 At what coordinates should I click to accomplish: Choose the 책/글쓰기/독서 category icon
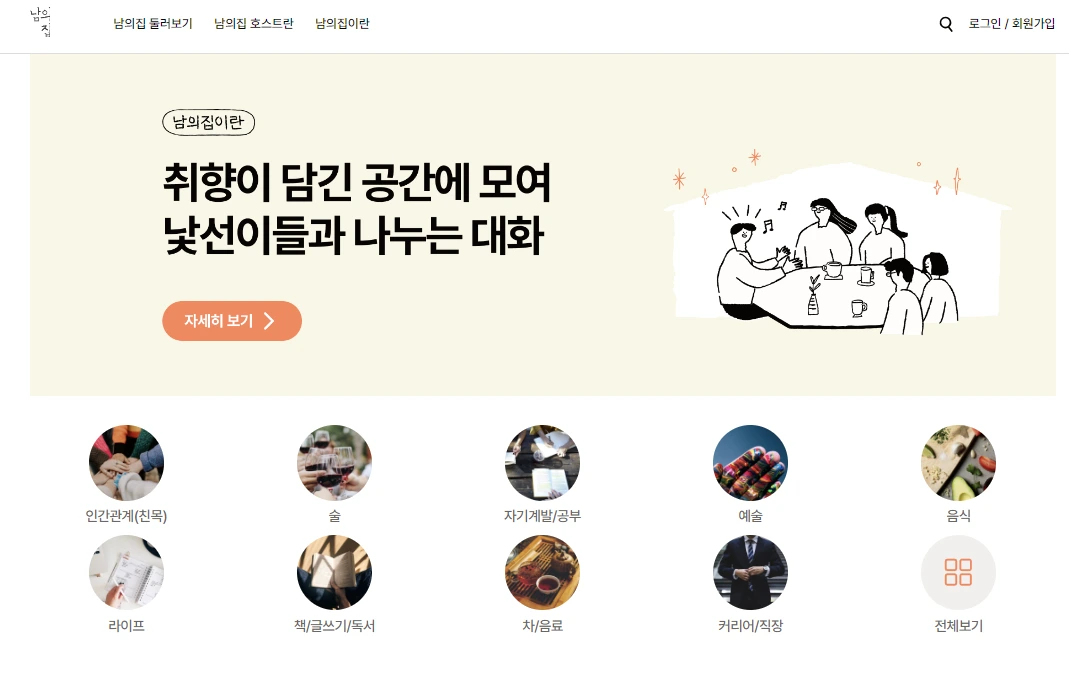click(334, 573)
